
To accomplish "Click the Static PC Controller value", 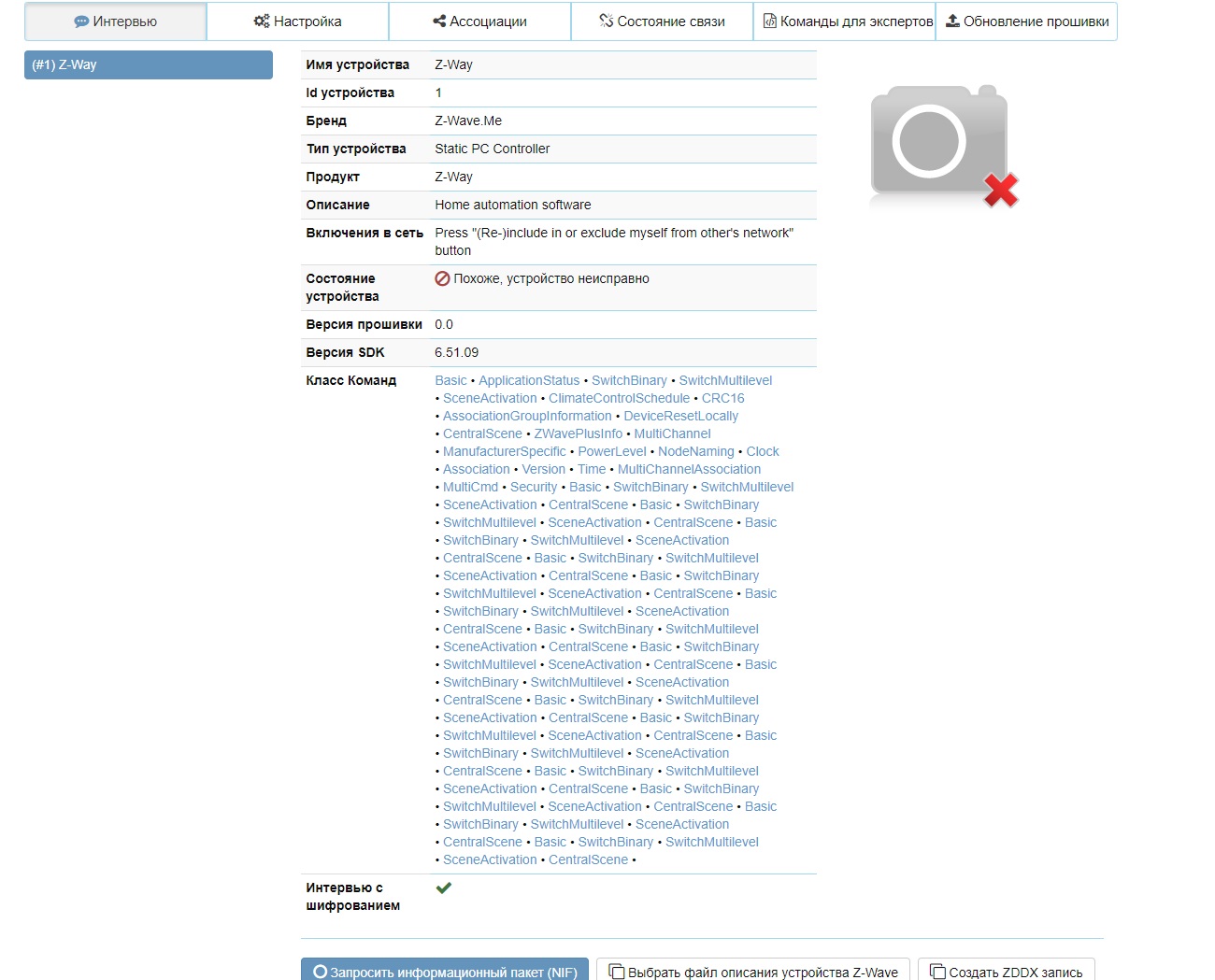I will pos(493,149).
